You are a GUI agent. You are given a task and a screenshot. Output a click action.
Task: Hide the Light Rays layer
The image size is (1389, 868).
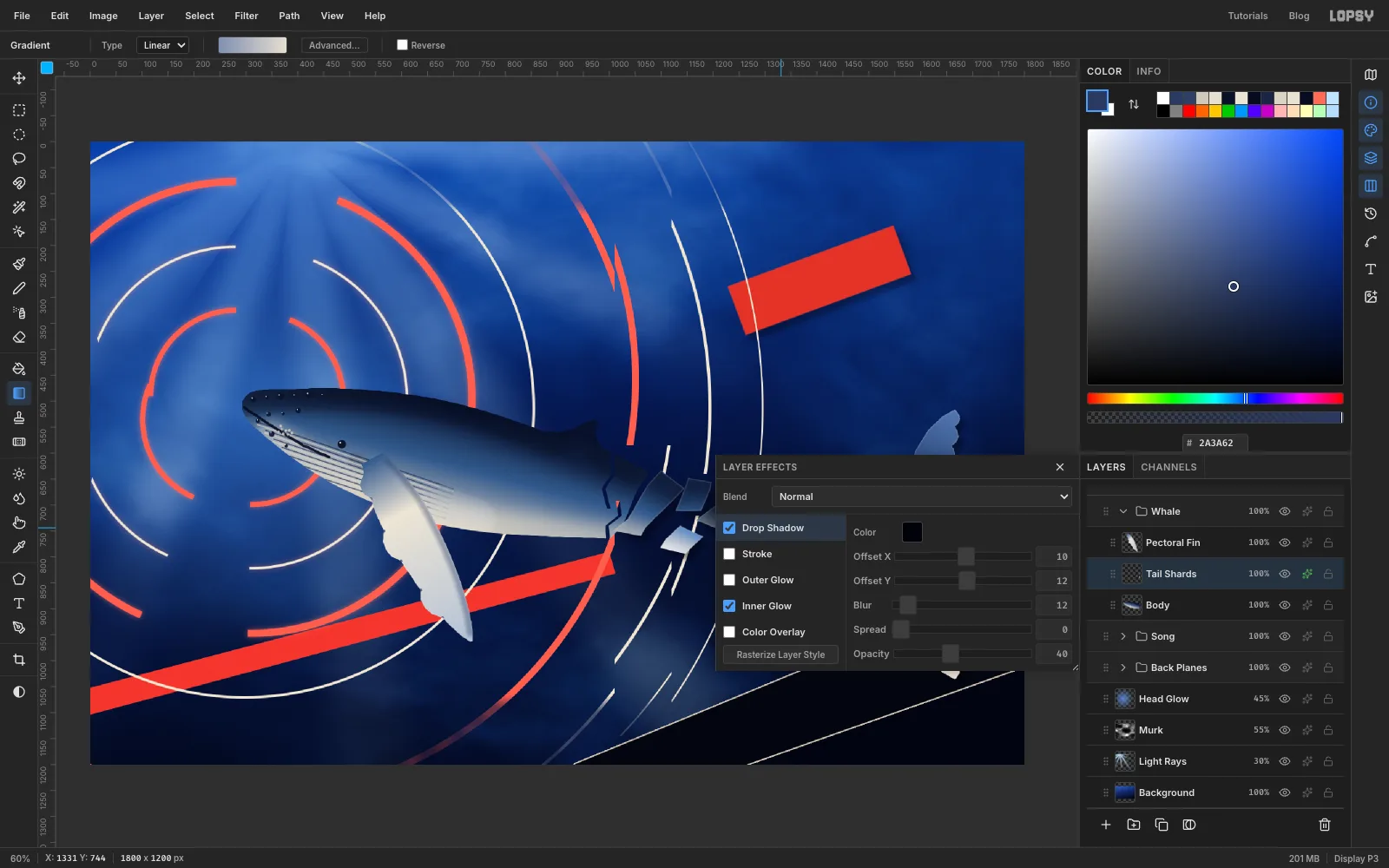point(1285,761)
